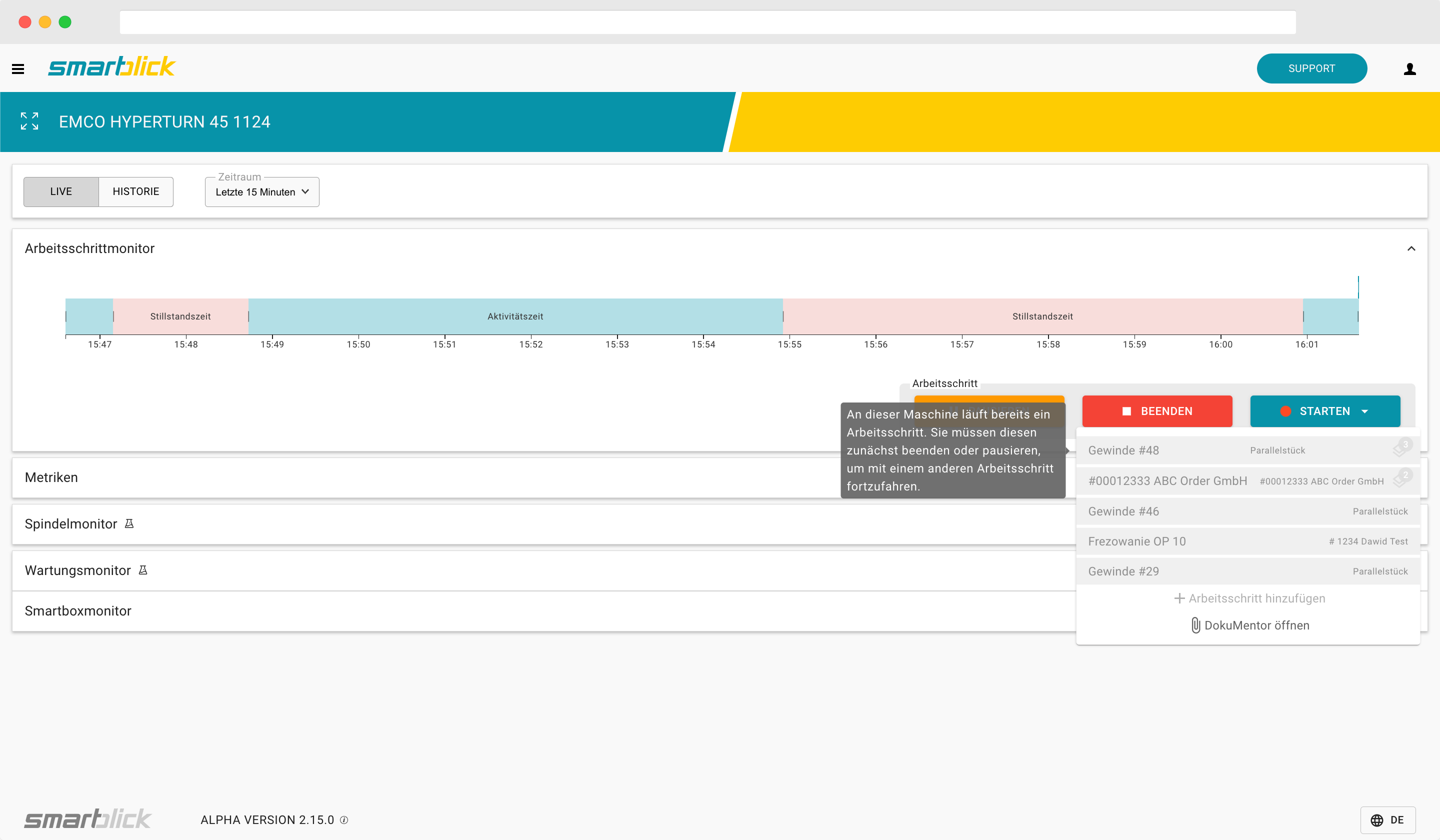
Task: Click the flask icon beside Wartungsmonitor
Action: click(x=143, y=569)
